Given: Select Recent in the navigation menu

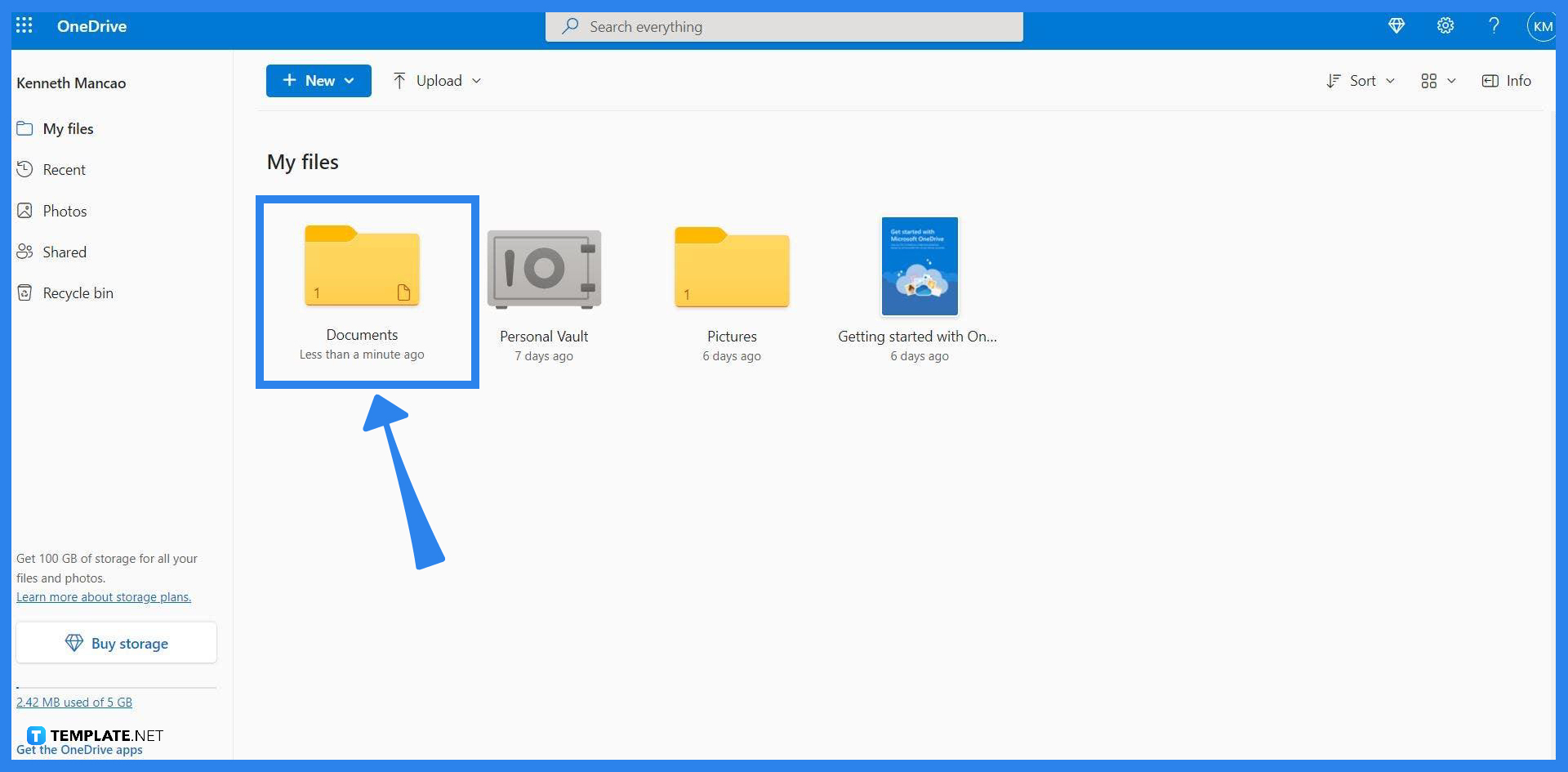Looking at the screenshot, I should (x=64, y=169).
